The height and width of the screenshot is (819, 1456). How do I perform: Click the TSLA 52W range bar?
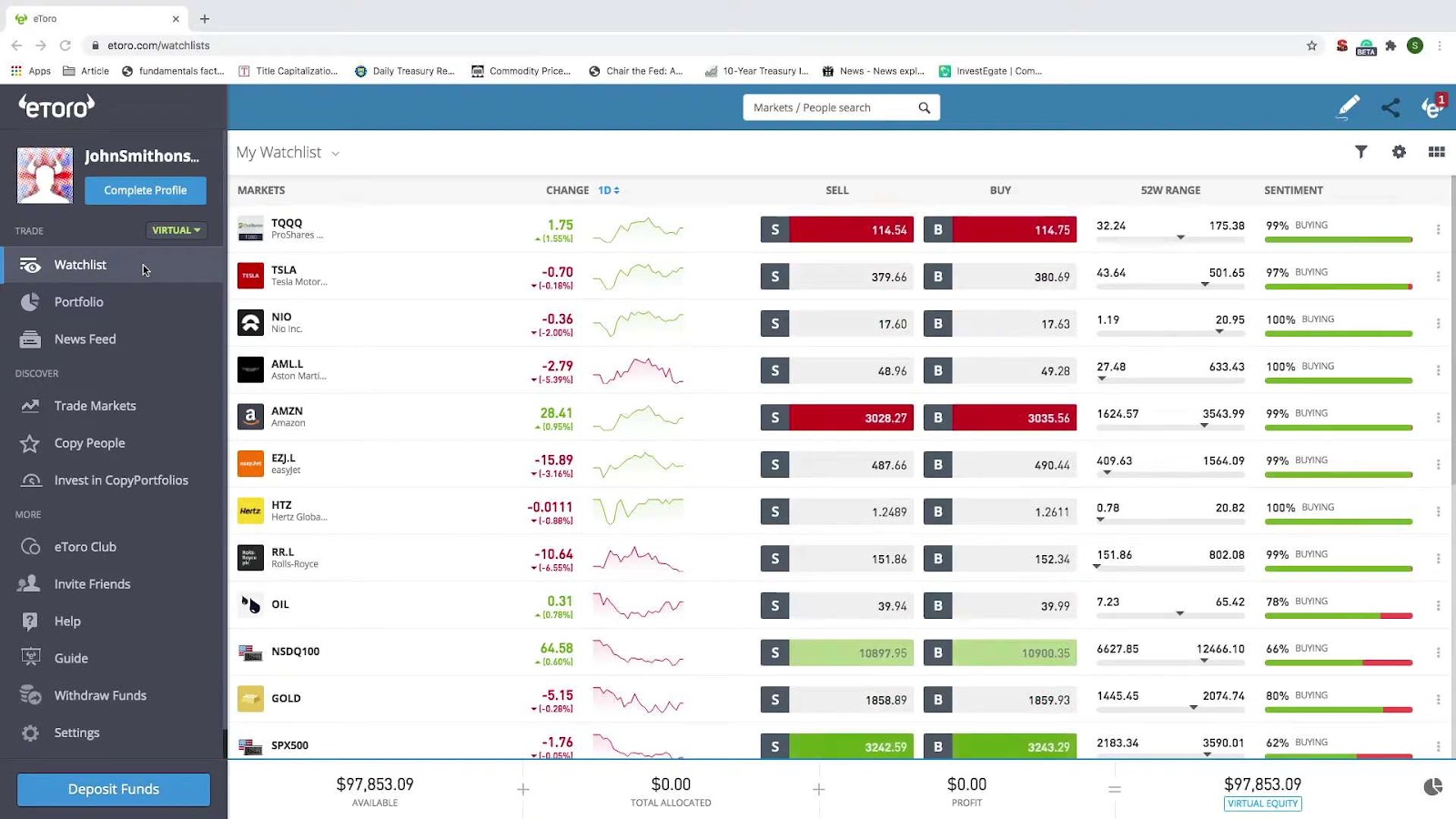(x=1170, y=285)
